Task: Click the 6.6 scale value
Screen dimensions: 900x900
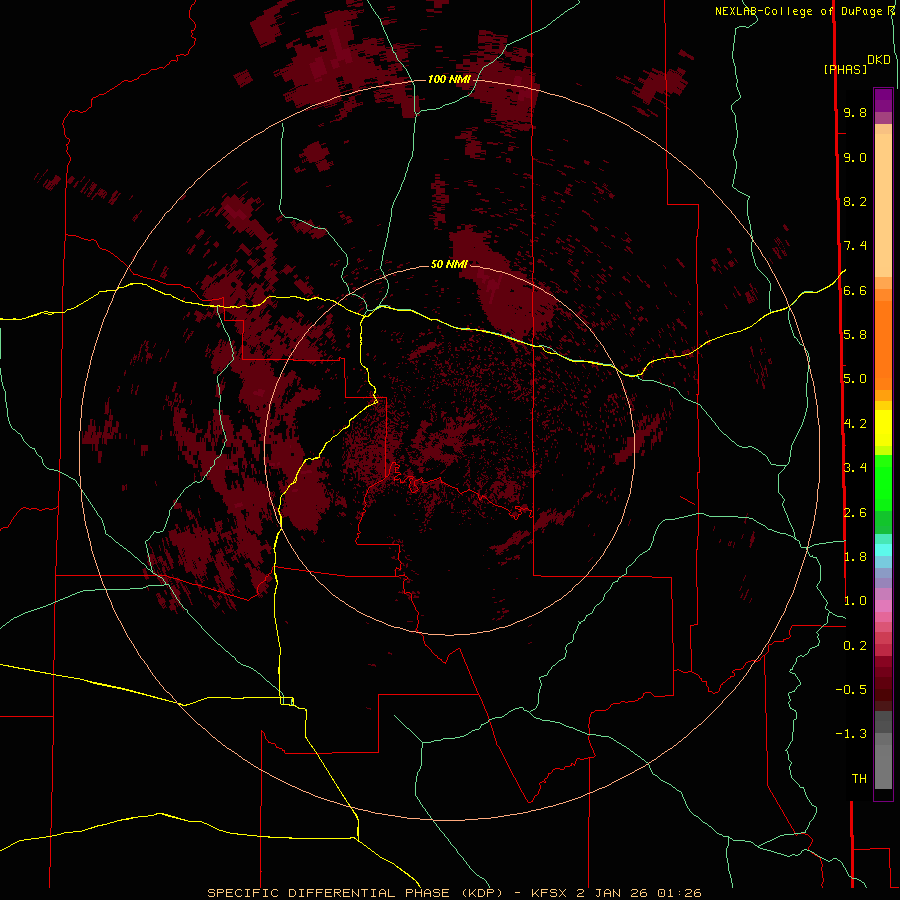Action: pyautogui.click(x=855, y=290)
